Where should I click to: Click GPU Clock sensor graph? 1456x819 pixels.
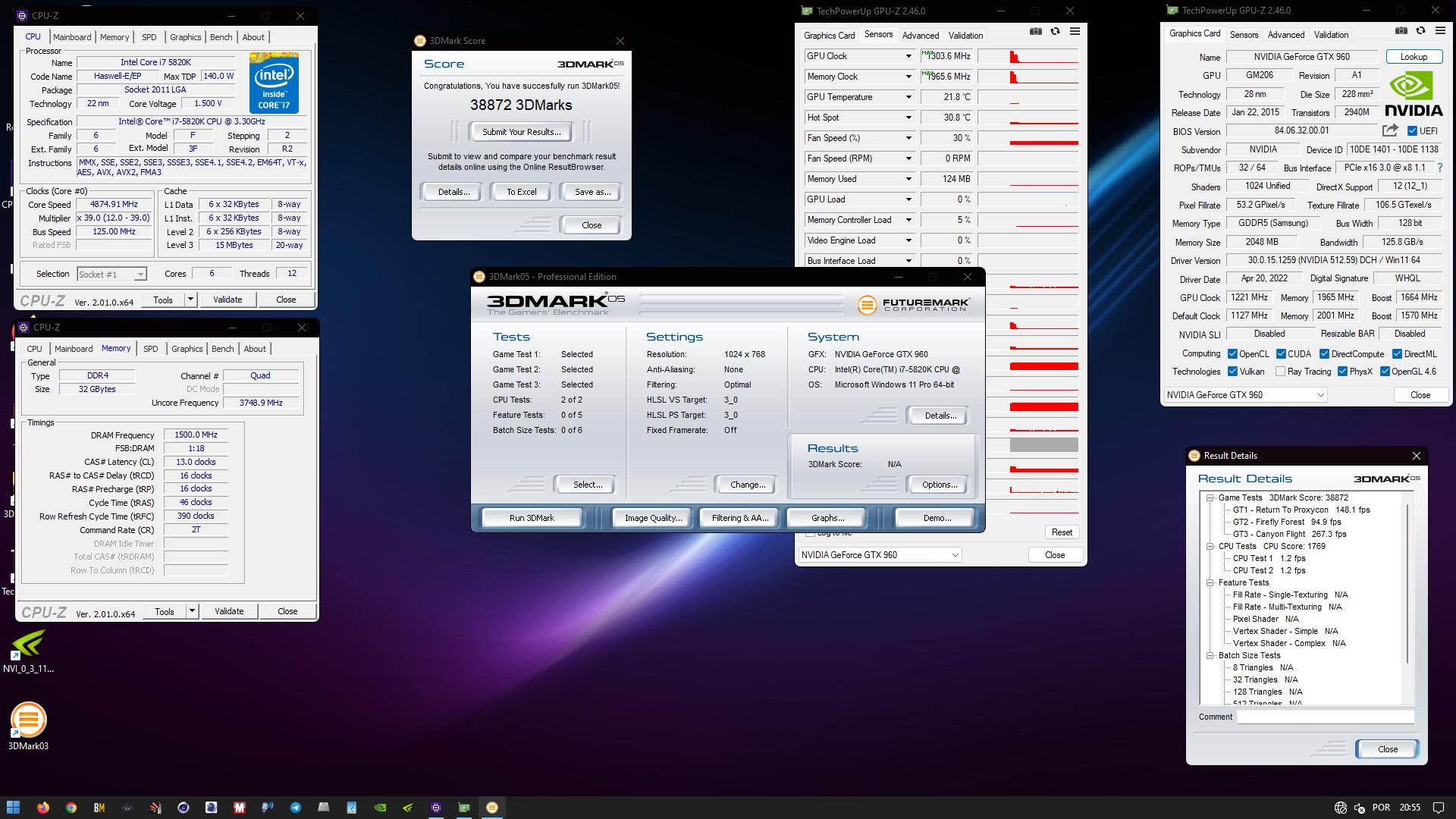point(1028,56)
